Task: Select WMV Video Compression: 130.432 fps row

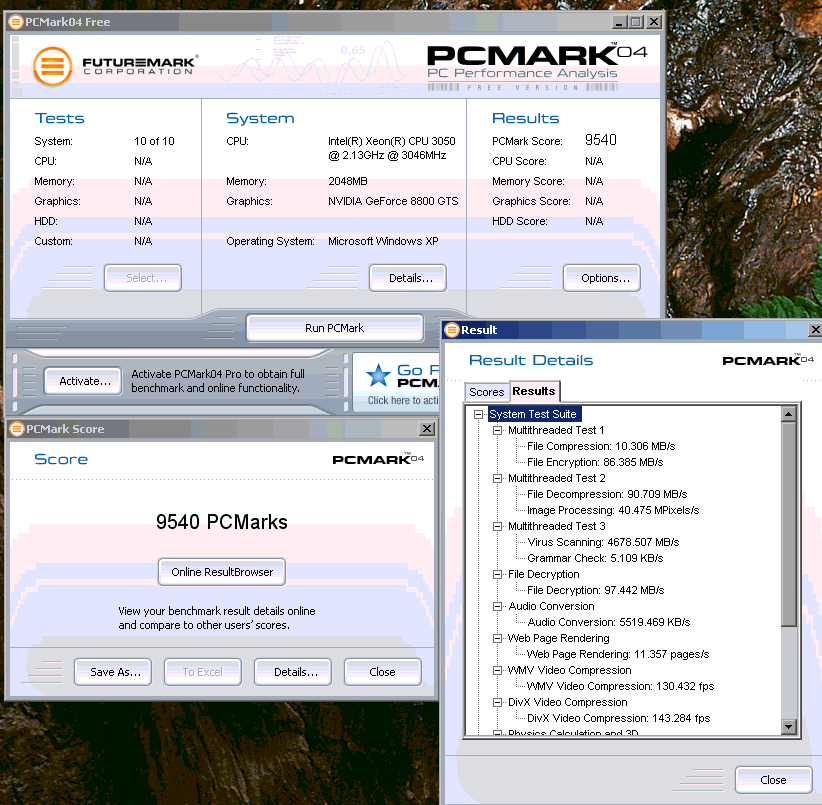Action: coord(620,686)
